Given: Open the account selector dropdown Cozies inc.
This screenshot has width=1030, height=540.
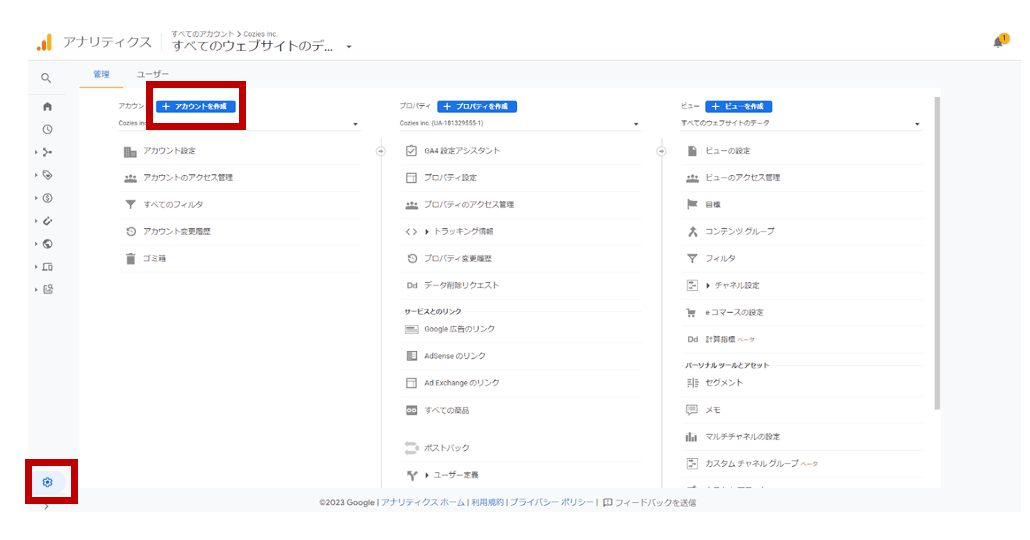Looking at the screenshot, I should (x=238, y=124).
